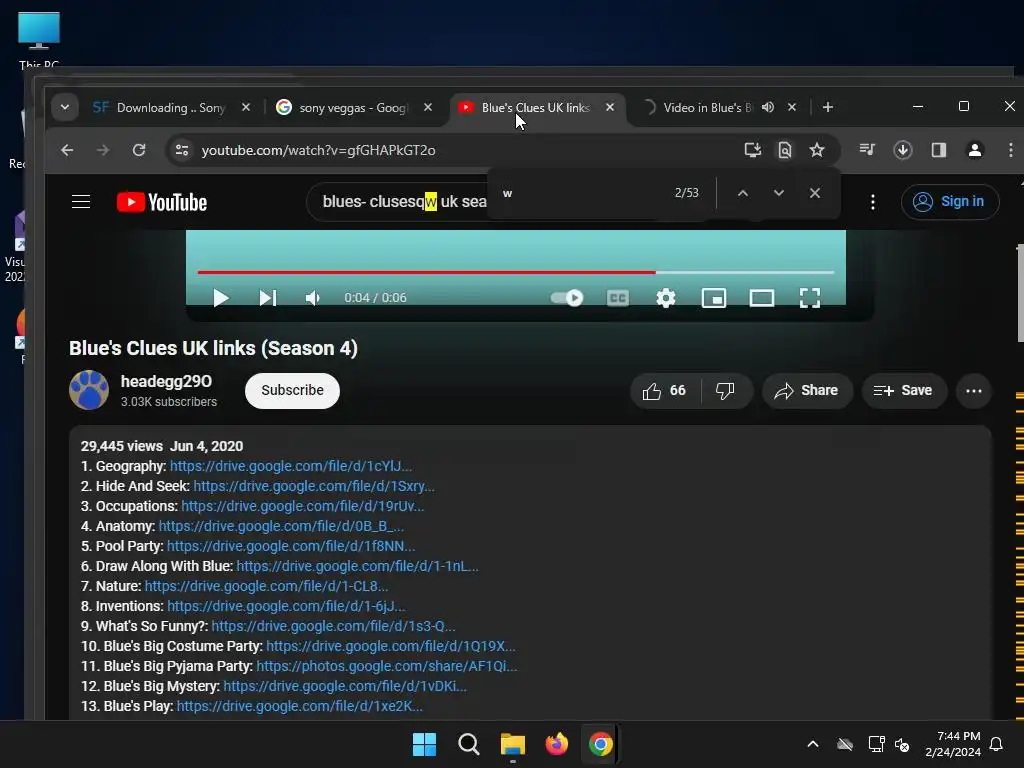Go to the YouTube home logo
The height and width of the screenshot is (768, 1024).
point(162,202)
